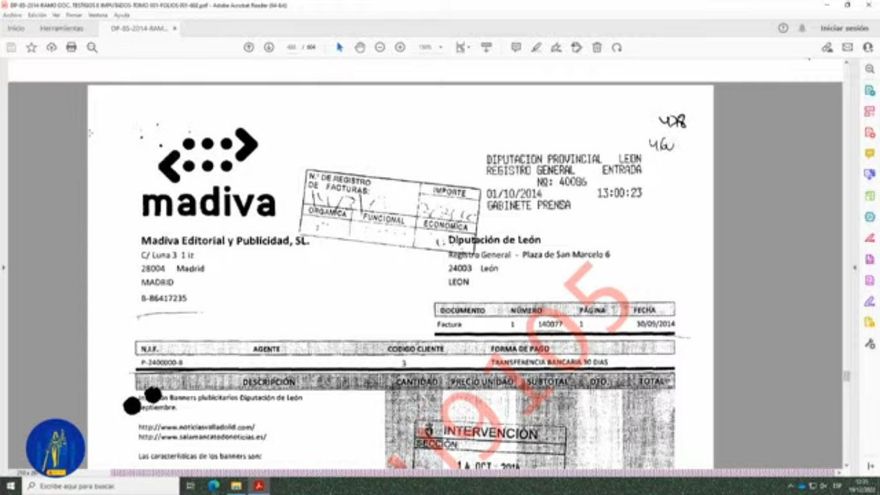Rotate the view with the circular arrow icon
This screenshot has height=495, width=880.
pos(617,48)
